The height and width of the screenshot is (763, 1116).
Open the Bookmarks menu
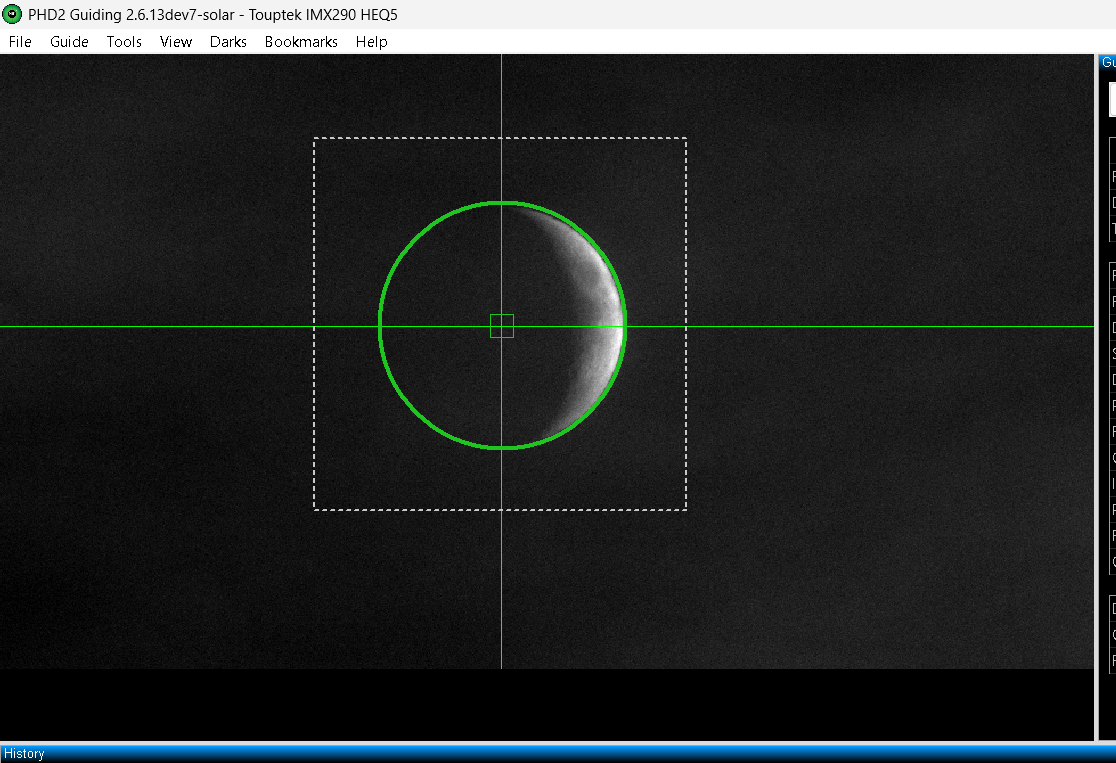tap(301, 42)
